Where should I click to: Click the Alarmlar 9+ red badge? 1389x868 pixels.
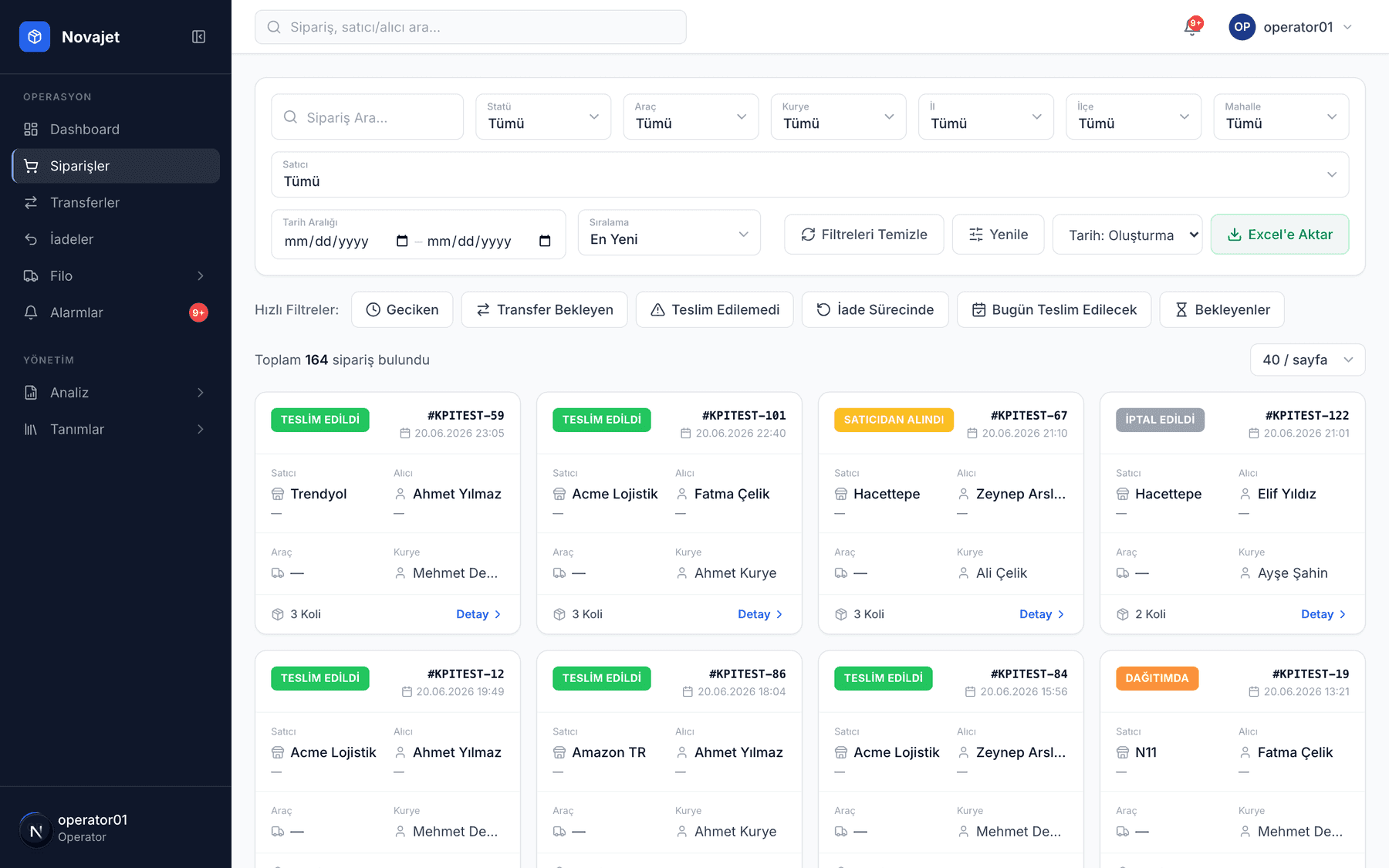(198, 312)
